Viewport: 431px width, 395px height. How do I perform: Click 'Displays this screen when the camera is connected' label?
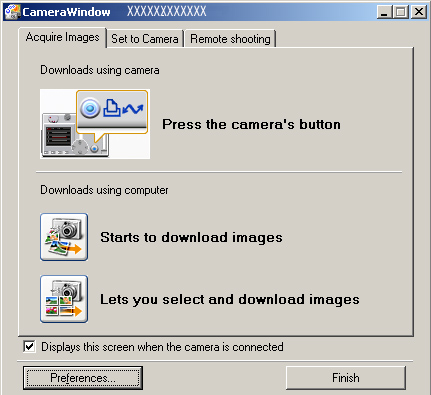pyautogui.click(x=162, y=347)
